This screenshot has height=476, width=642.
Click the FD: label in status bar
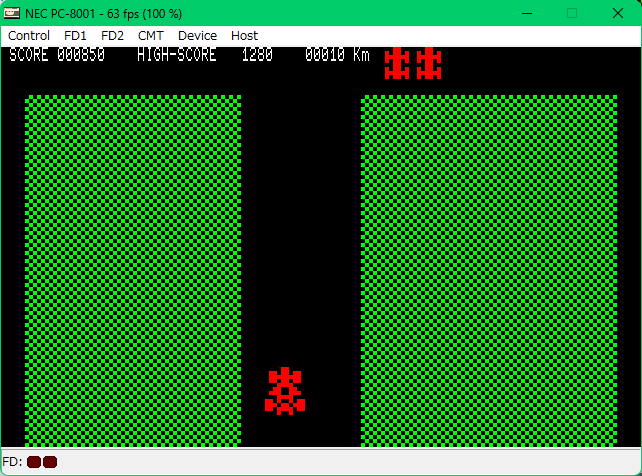[x=12, y=462]
